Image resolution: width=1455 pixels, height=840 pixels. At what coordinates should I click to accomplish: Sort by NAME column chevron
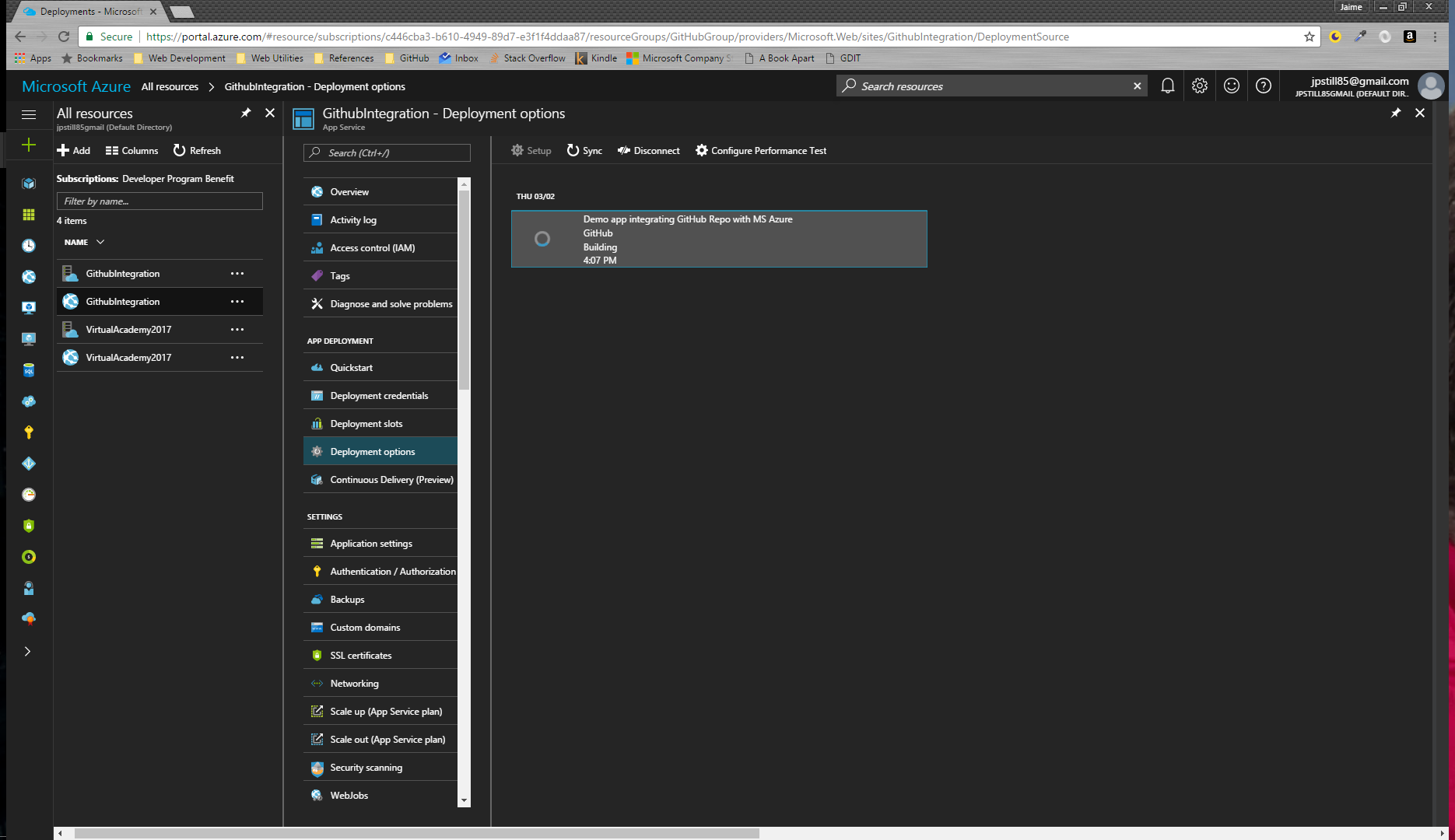point(100,242)
